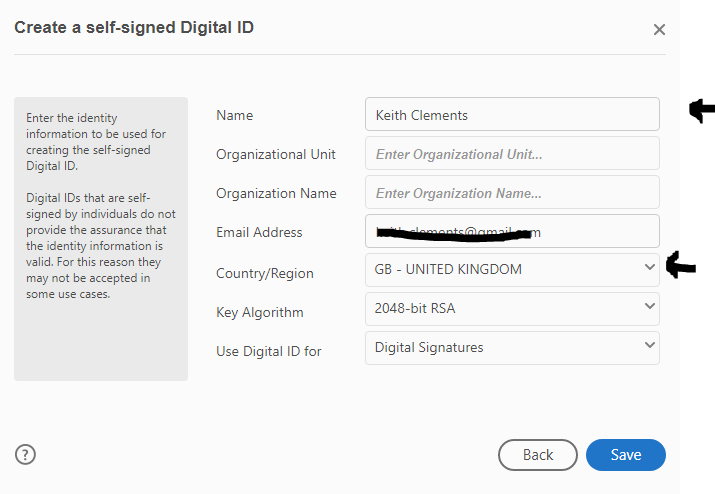Focus the Name field containing Keith Clements

point(512,114)
